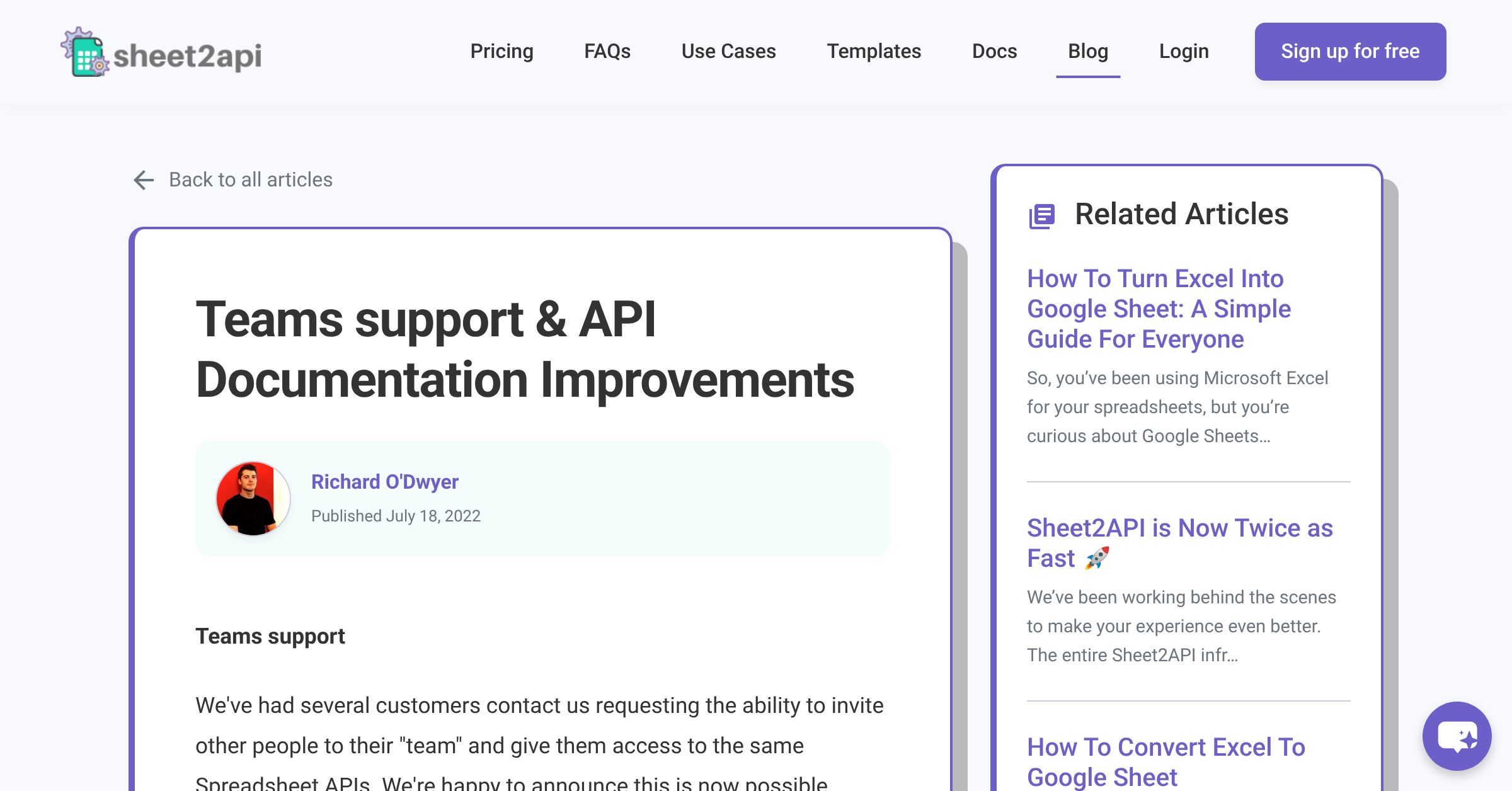1512x791 pixels.
Task: Open the Docs page
Action: pos(994,51)
